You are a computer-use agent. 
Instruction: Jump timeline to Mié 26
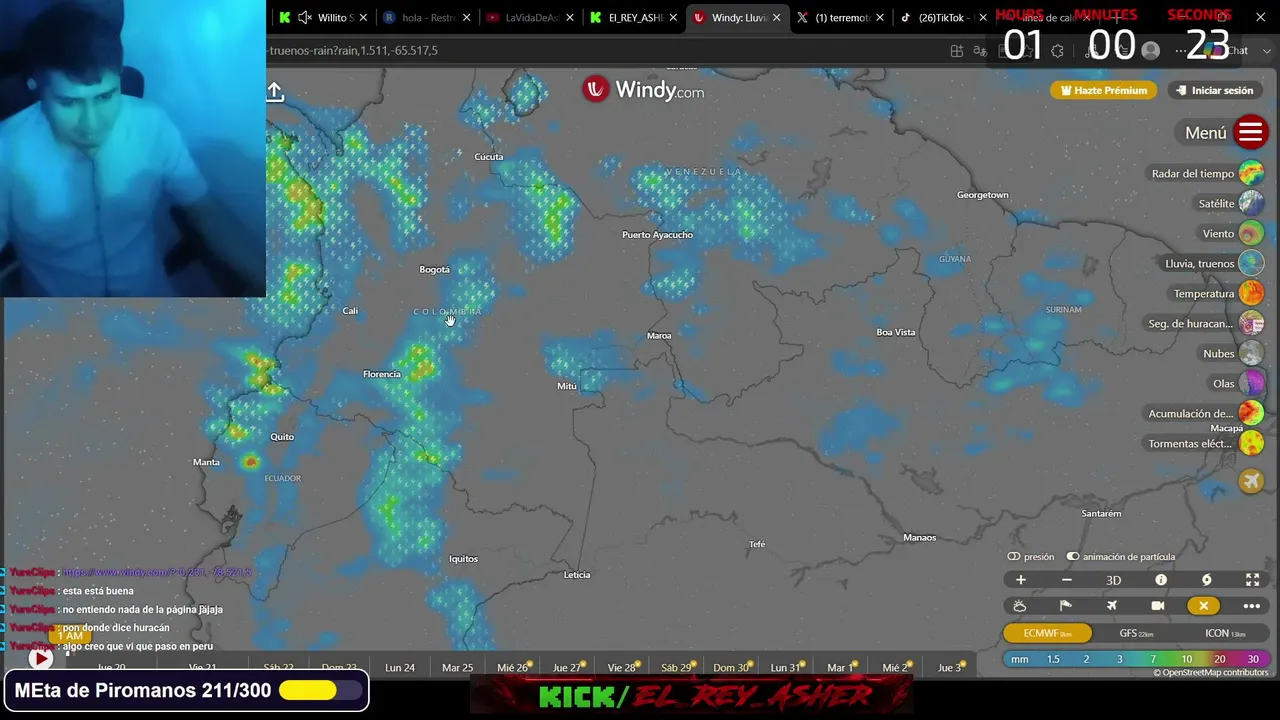coord(512,667)
